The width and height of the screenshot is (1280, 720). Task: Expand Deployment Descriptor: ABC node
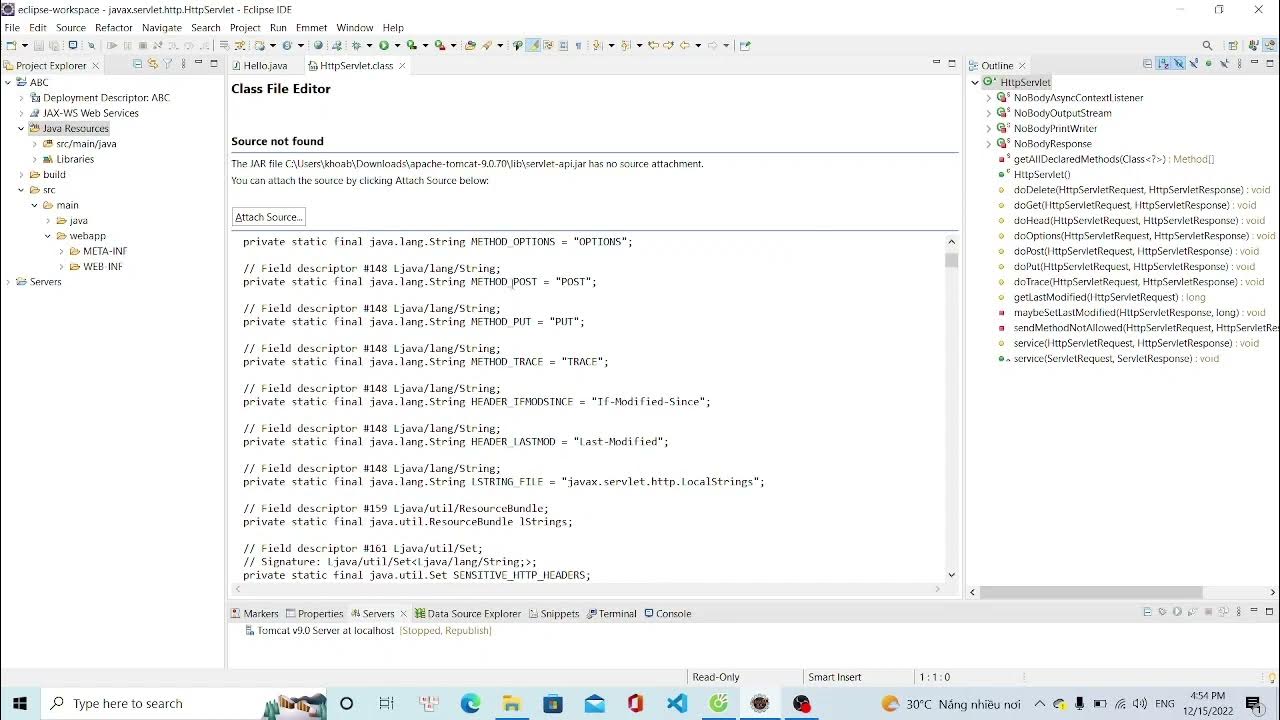click(21, 98)
